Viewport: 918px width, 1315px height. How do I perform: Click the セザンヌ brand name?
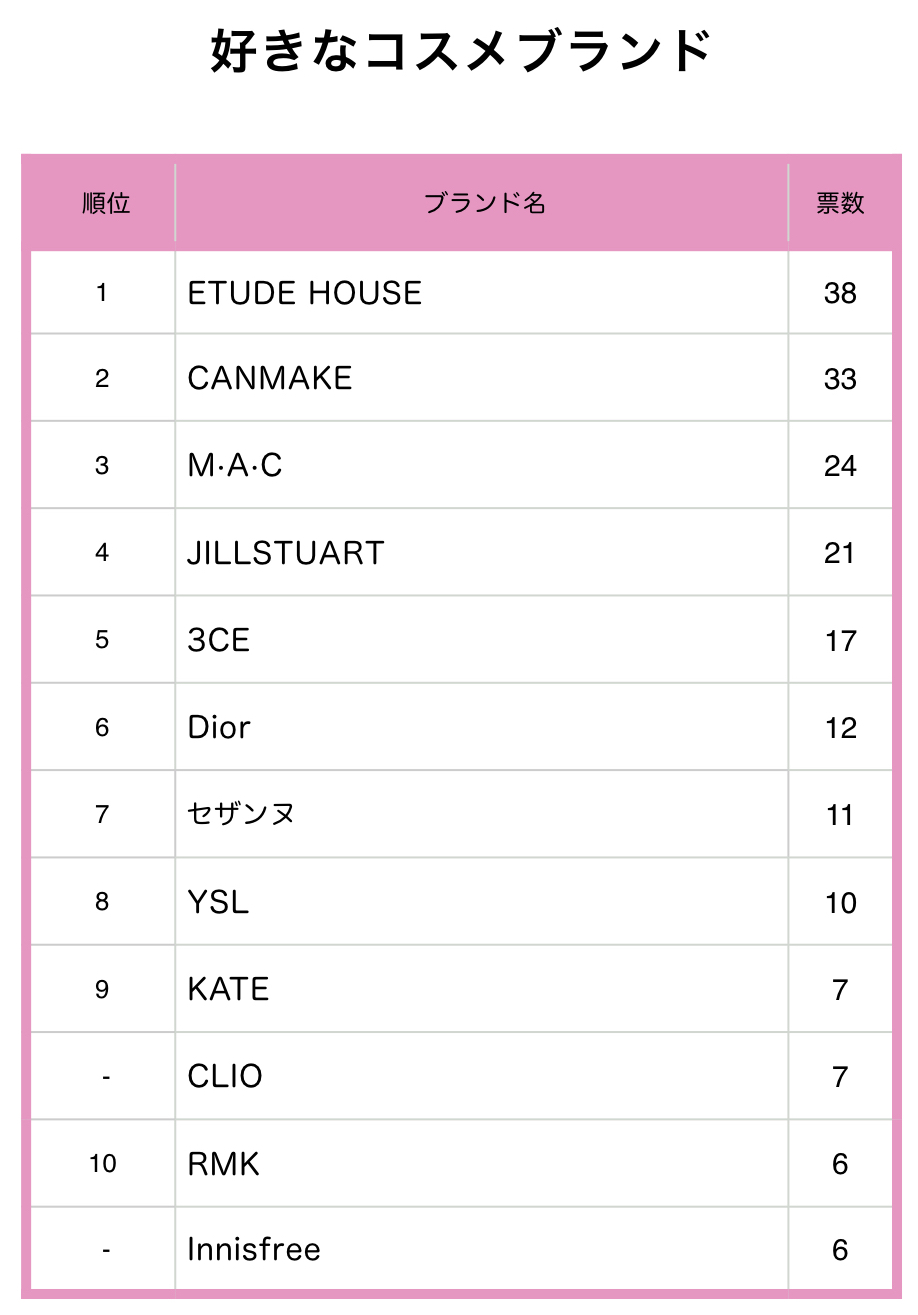point(241,814)
